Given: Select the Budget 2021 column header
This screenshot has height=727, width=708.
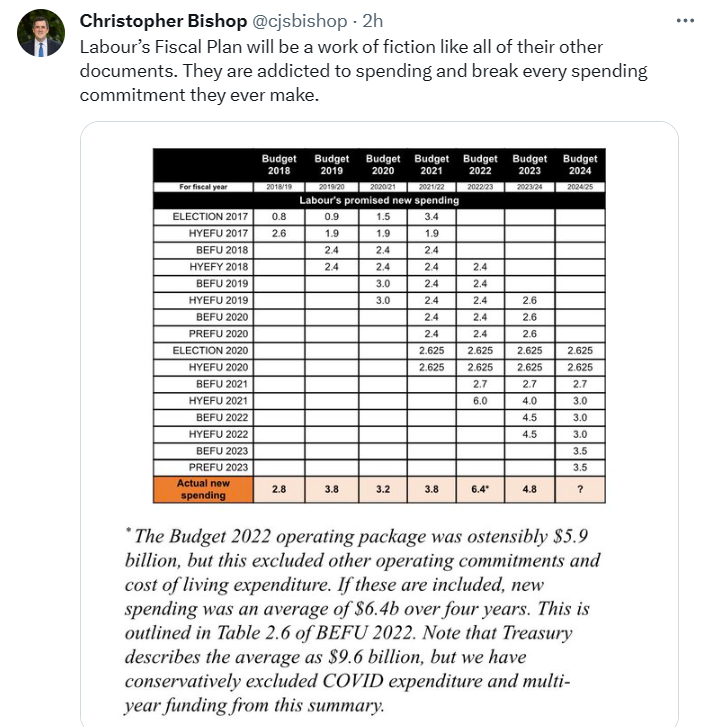Looking at the screenshot, I should 431,164.
